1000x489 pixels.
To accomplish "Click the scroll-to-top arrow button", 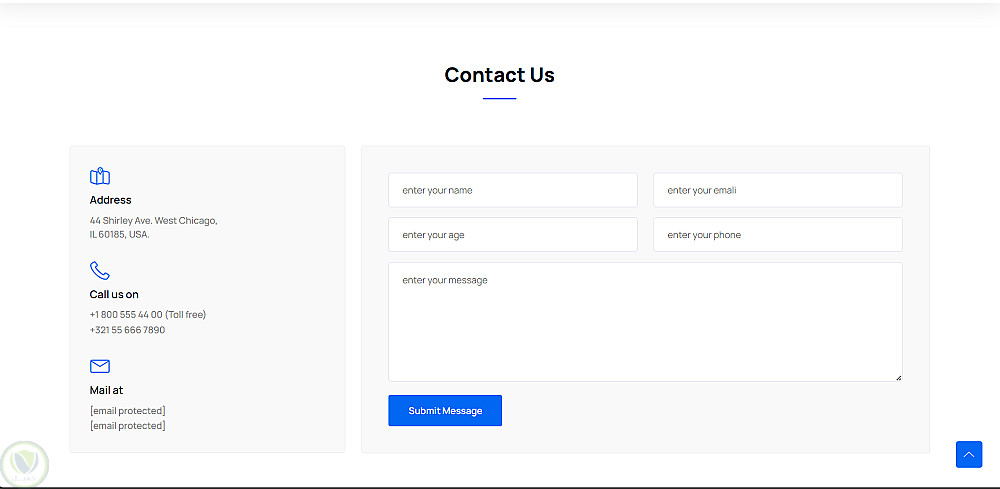I will (x=968, y=455).
